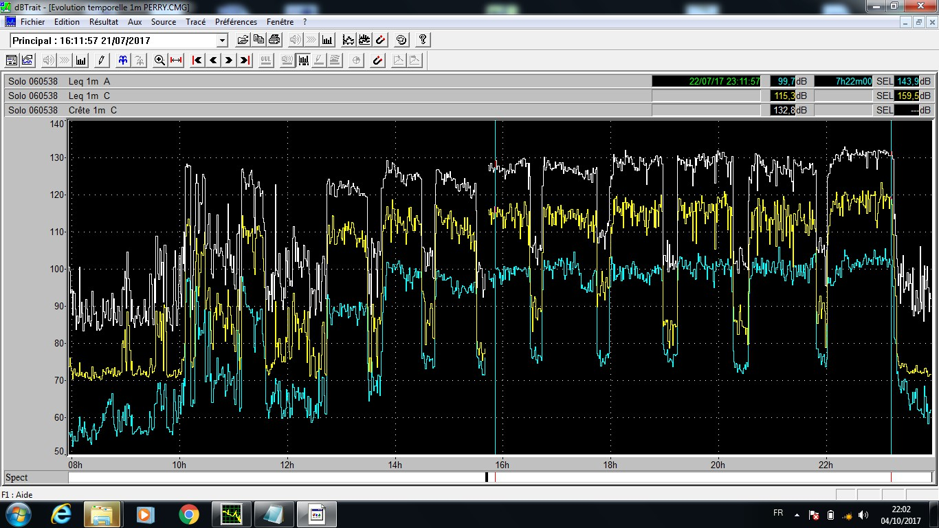Open the Fichier menu
This screenshot has width=939, height=528.
tap(32, 22)
